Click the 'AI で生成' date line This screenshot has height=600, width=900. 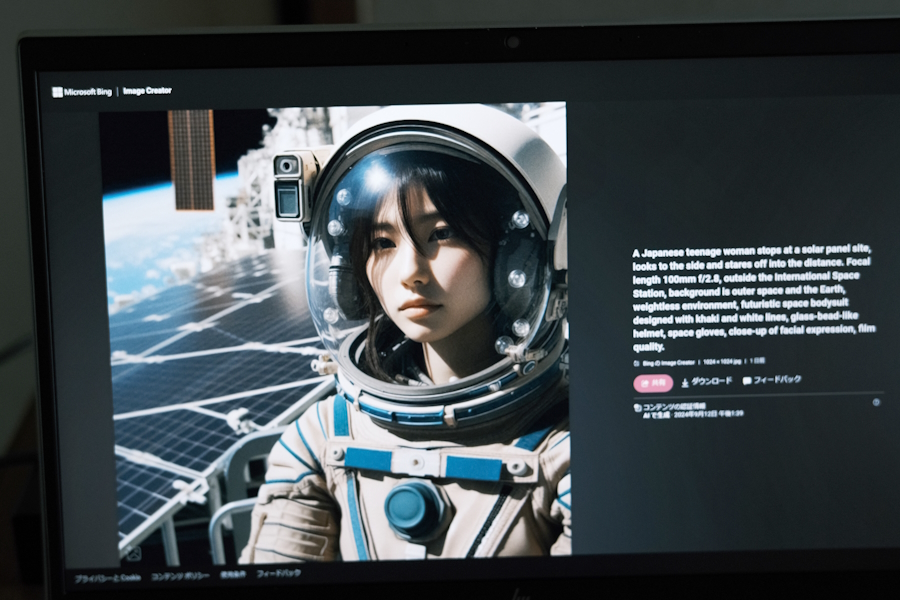(x=693, y=413)
